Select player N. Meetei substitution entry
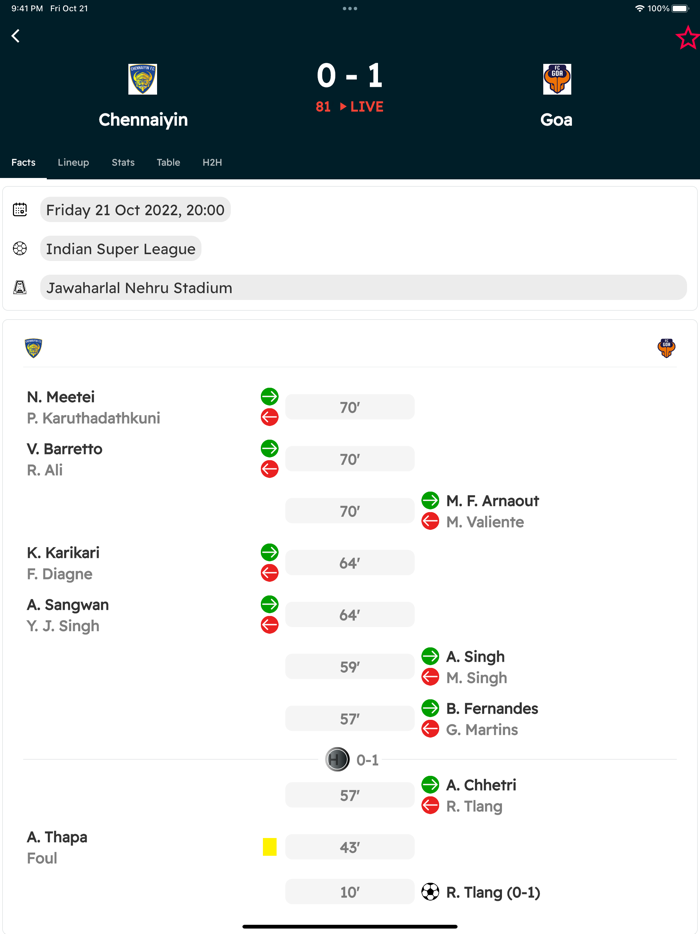The image size is (700, 934). 61,397
